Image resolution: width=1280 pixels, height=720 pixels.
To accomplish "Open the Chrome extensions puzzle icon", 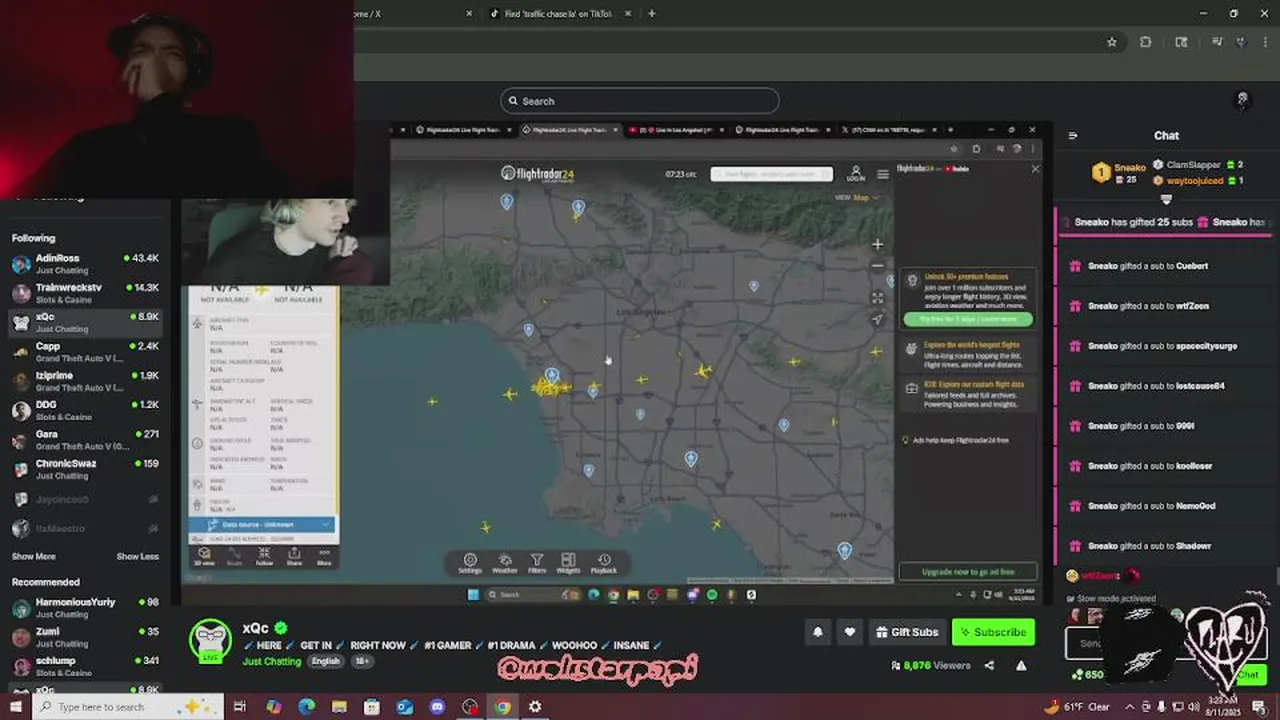I will pyautogui.click(x=1146, y=42).
